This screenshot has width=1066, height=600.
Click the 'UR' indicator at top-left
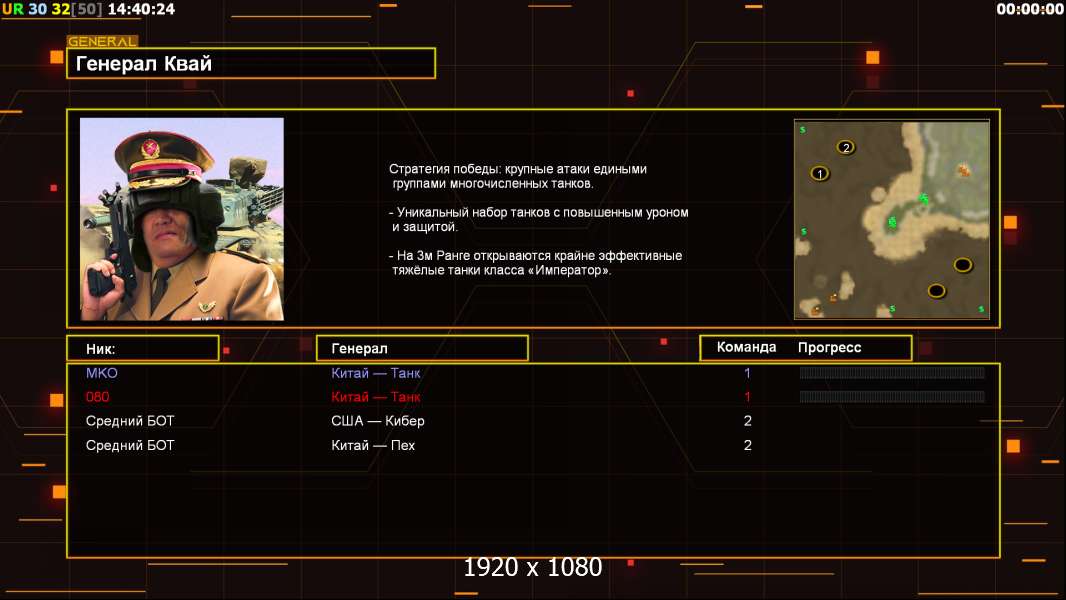pos(12,9)
